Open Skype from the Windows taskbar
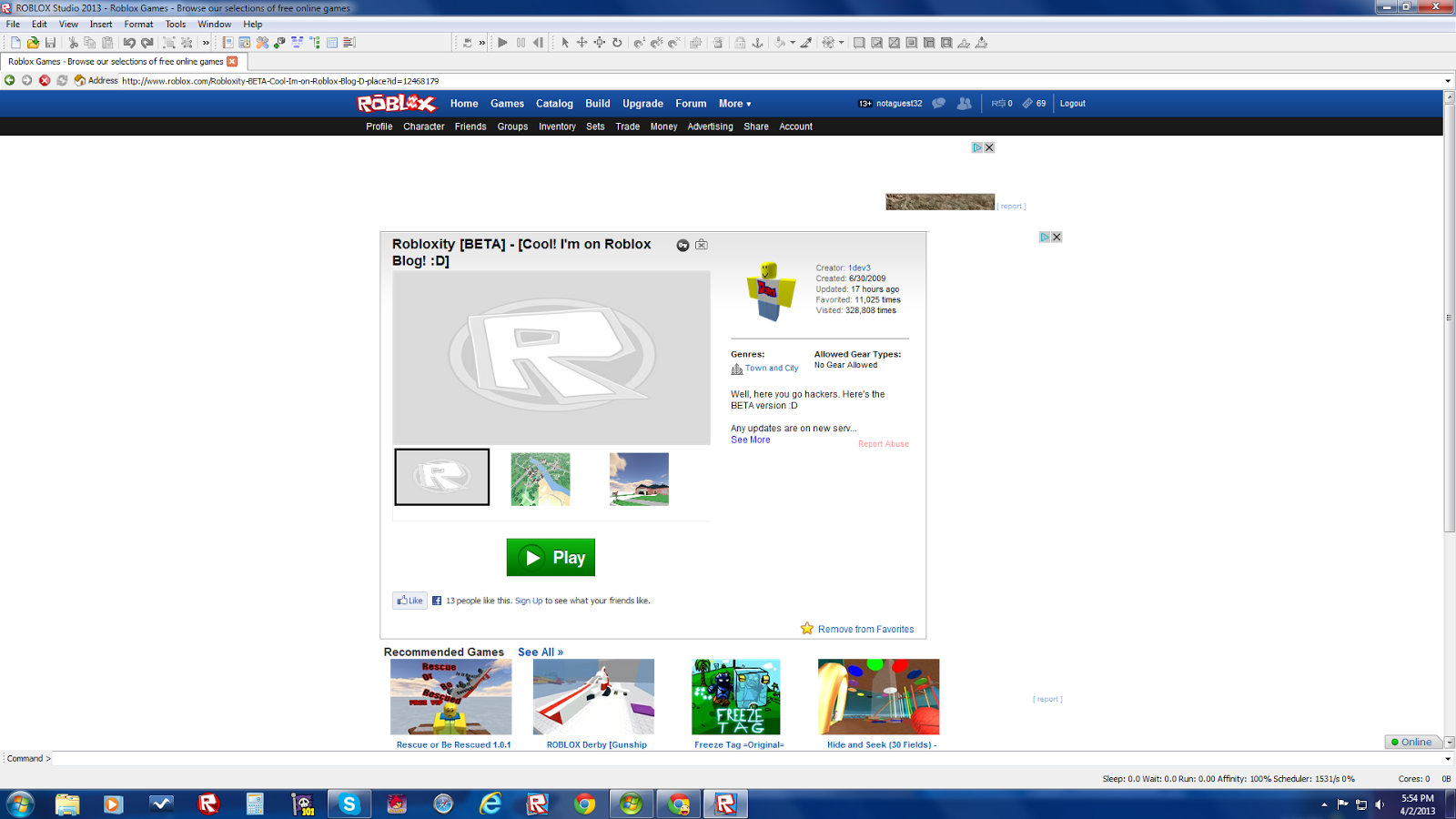The width and height of the screenshot is (1456, 819). pos(349,804)
